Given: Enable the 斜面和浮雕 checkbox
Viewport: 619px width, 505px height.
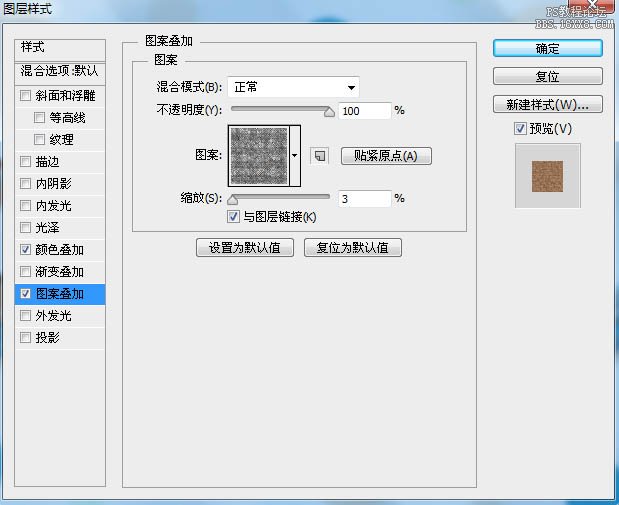Looking at the screenshot, I should [x=25, y=96].
